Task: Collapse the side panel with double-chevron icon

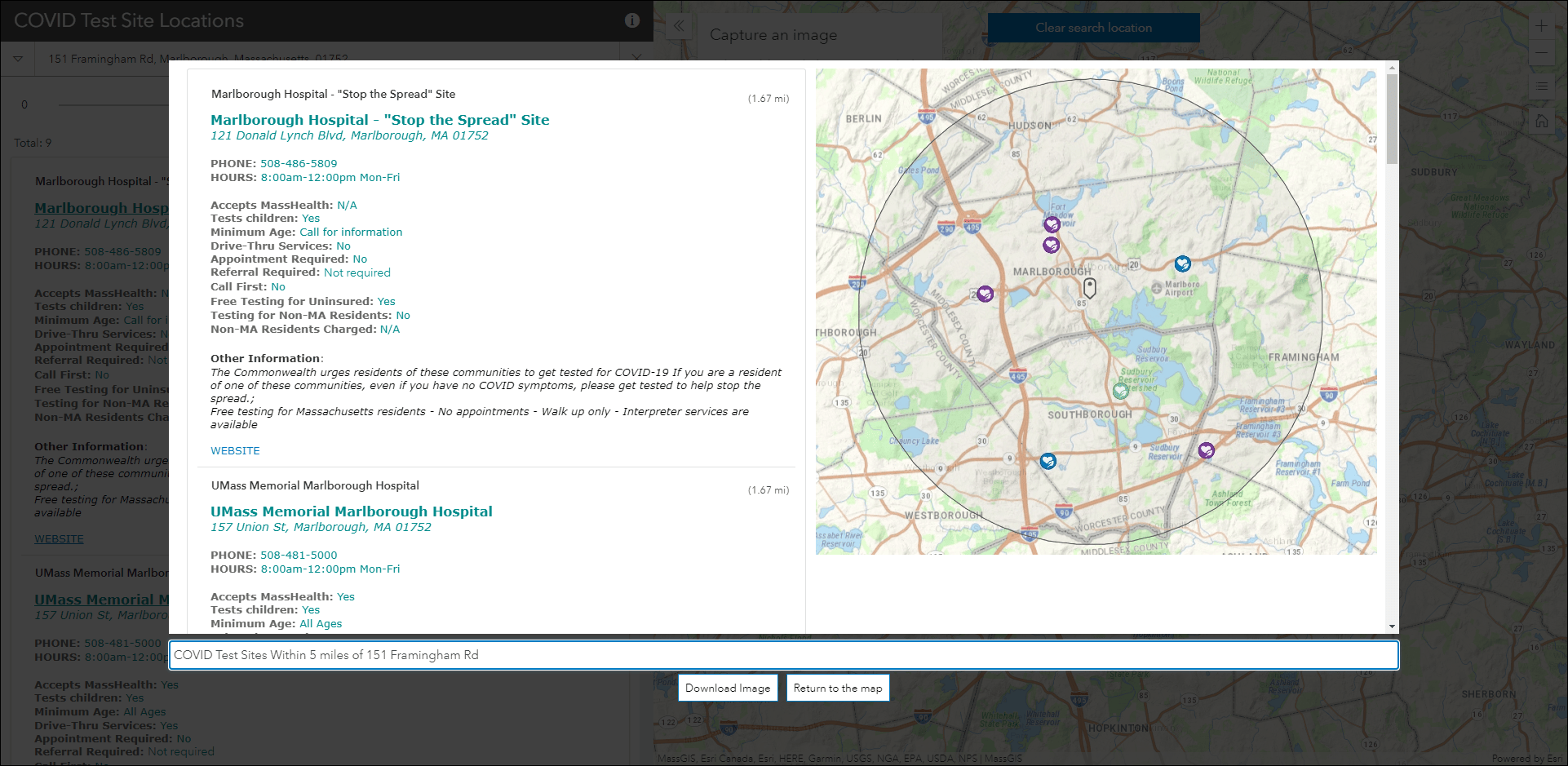Action: tap(679, 26)
